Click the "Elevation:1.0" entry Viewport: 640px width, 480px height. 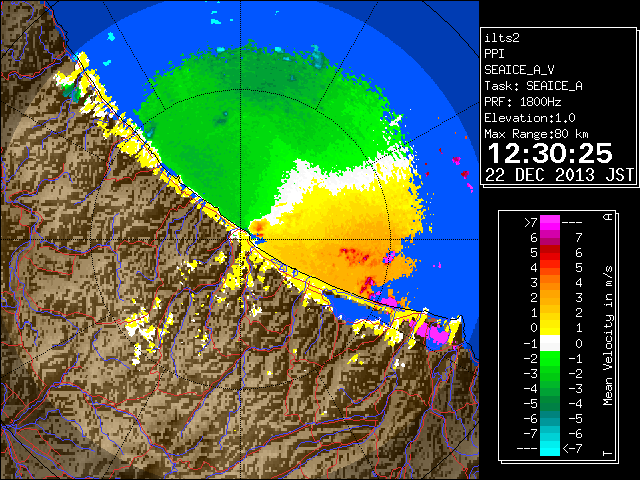click(x=530, y=118)
